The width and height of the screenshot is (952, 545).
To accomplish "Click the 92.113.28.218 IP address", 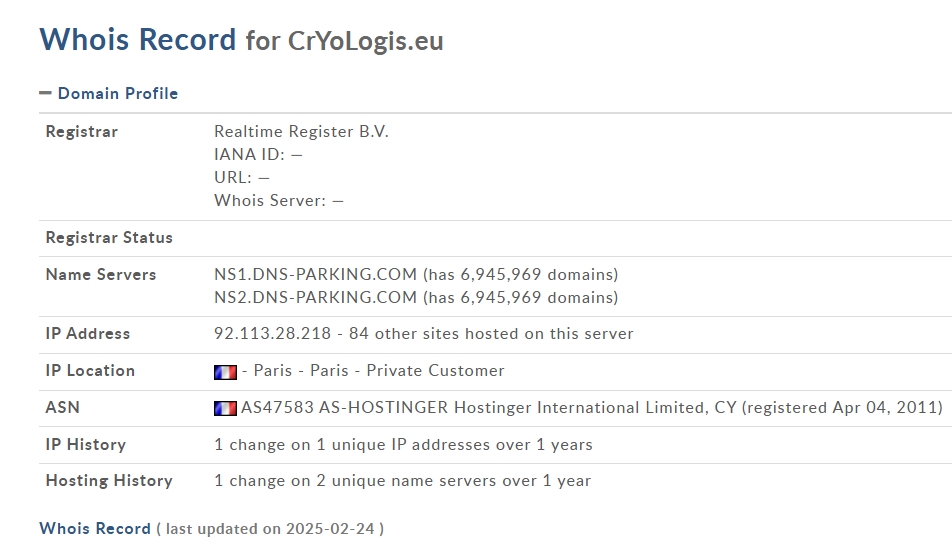I will (x=273, y=334).
